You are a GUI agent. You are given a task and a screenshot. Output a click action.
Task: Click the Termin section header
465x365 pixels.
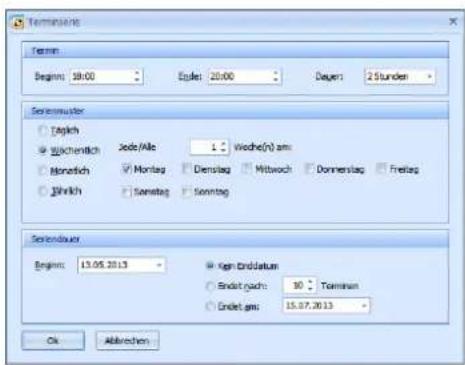(235, 51)
